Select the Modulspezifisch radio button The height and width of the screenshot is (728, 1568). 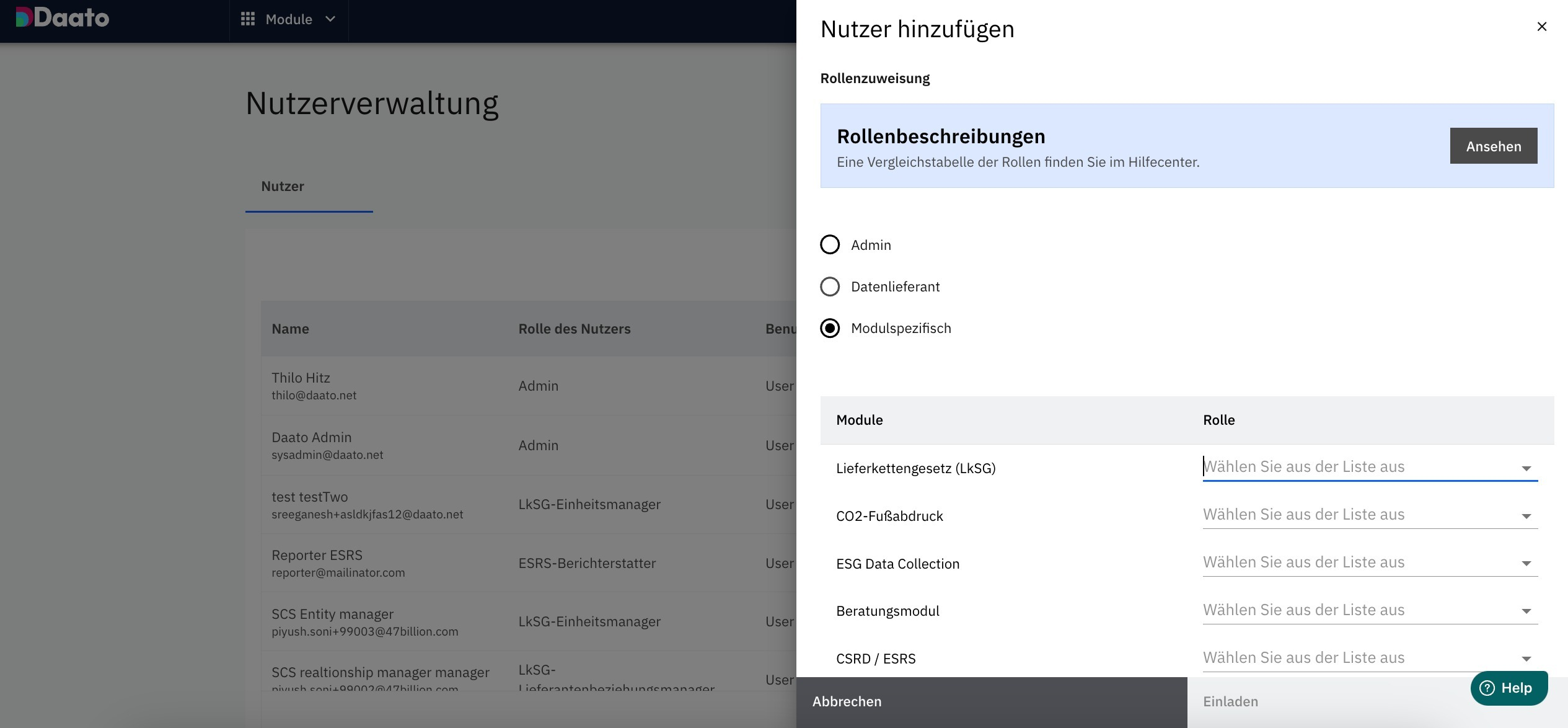tap(830, 328)
